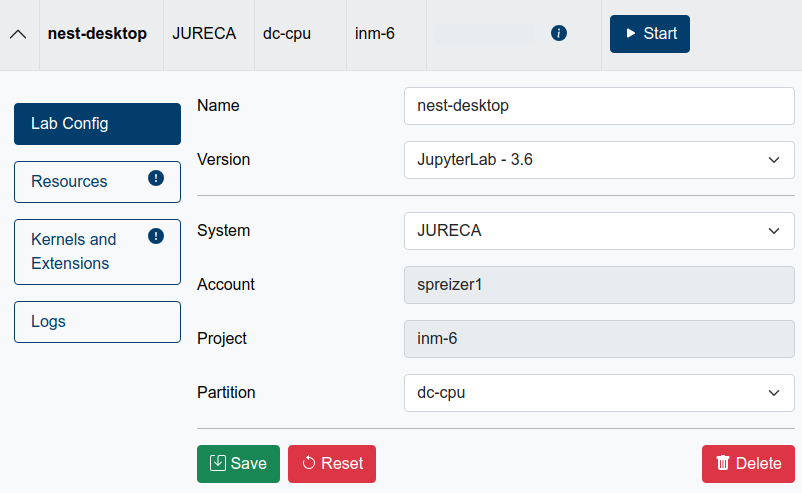The image size is (802, 493).
Task: Open the System dropdown showing JURECA
Action: [599, 231]
